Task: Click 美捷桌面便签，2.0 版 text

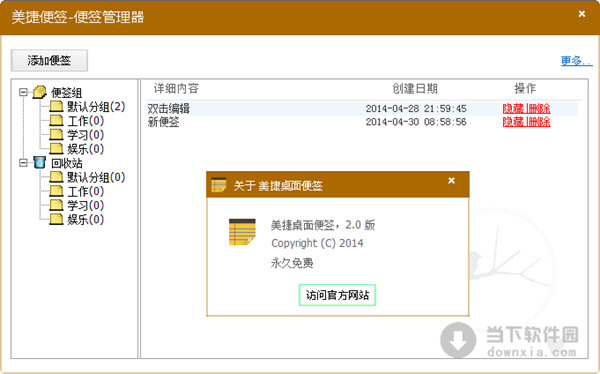Action: pos(323,225)
